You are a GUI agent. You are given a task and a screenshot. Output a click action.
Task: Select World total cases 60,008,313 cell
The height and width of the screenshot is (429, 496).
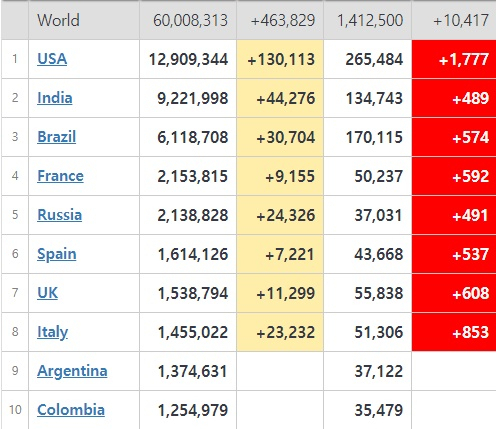[x=188, y=20]
